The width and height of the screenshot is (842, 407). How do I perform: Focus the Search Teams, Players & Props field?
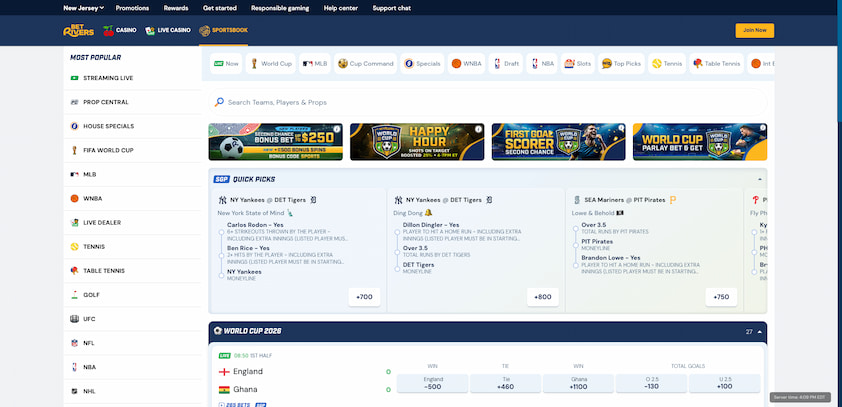point(488,102)
